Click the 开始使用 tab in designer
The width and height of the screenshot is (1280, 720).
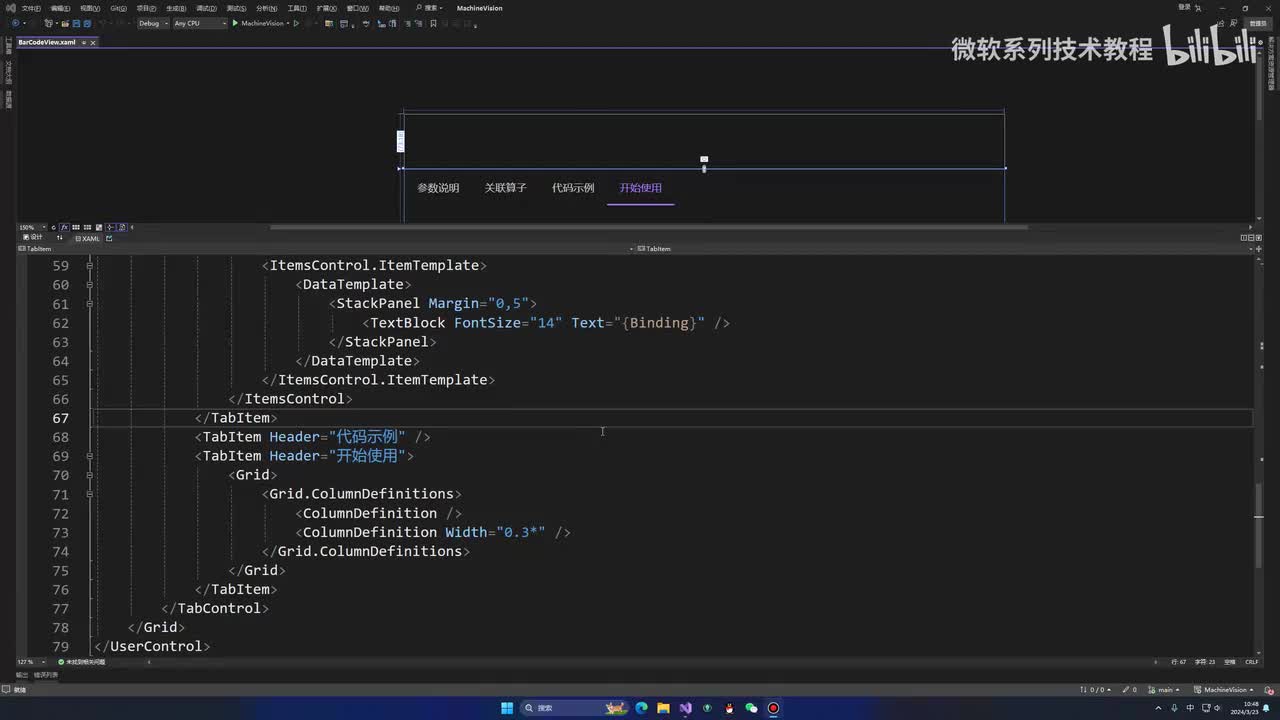pos(641,188)
